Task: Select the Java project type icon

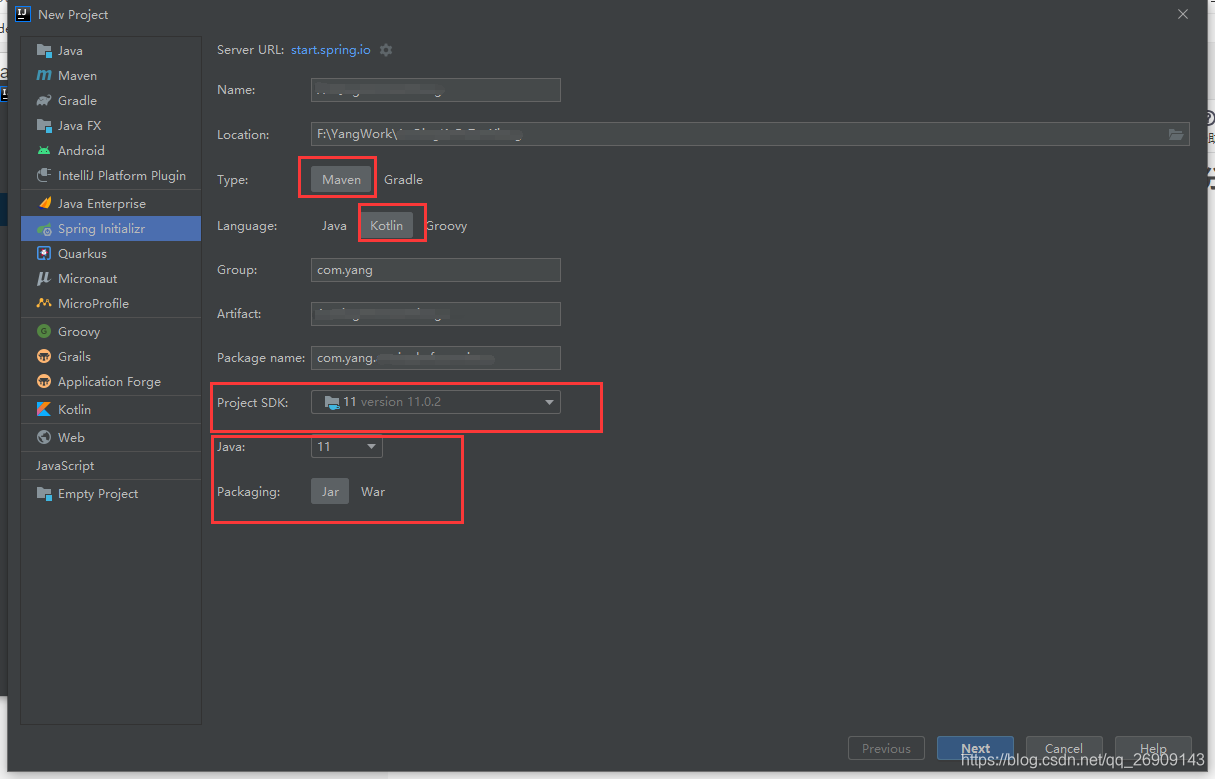Action: point(44,50)
